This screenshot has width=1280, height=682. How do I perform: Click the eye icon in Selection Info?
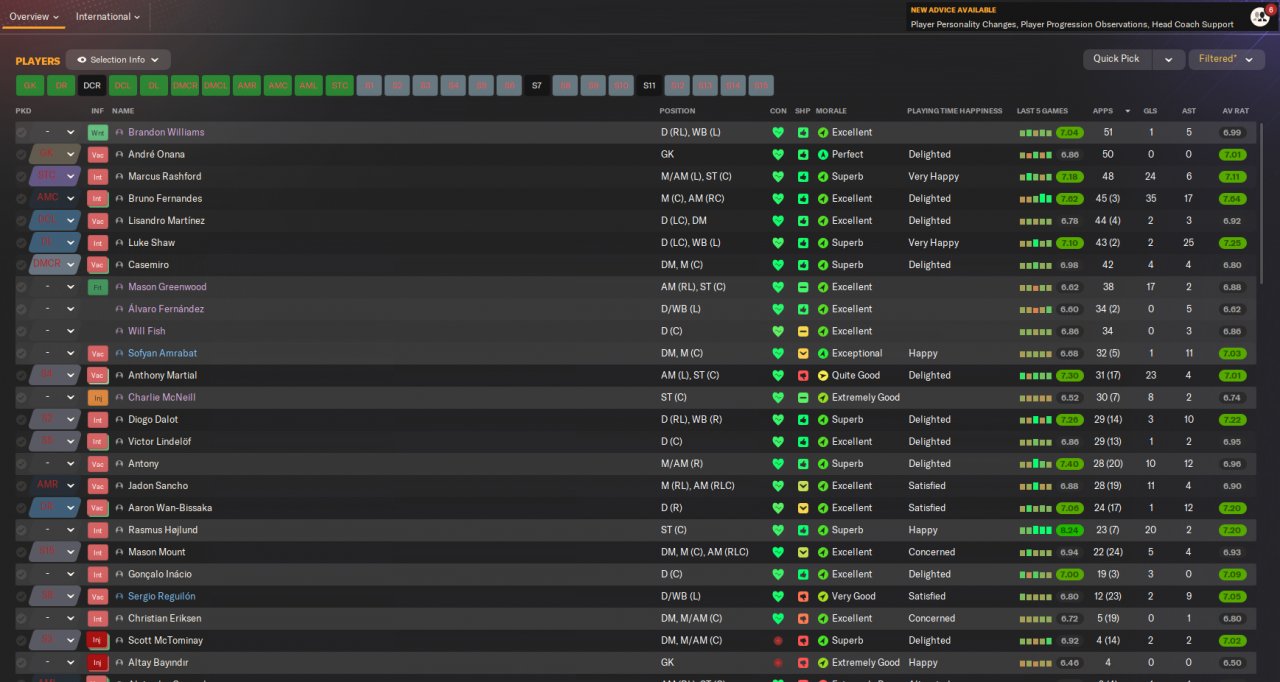(x=82, y=60)
